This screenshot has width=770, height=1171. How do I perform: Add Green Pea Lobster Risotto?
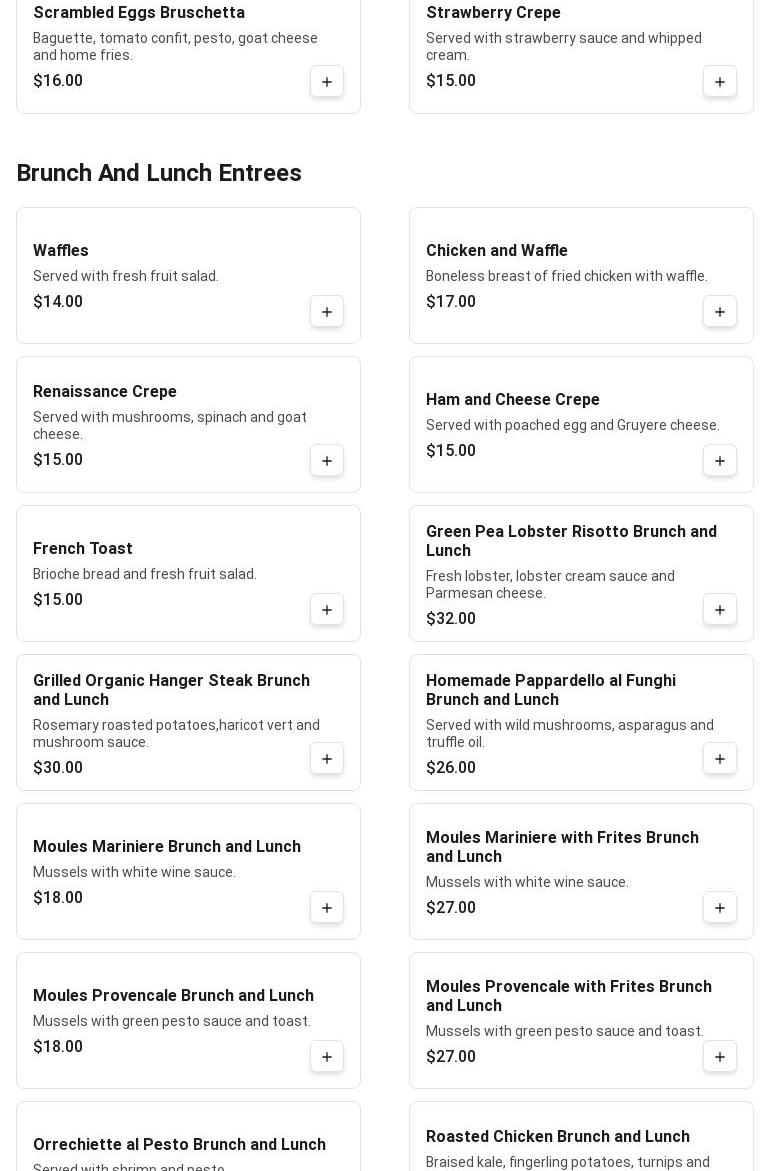[x=719, y=609]
